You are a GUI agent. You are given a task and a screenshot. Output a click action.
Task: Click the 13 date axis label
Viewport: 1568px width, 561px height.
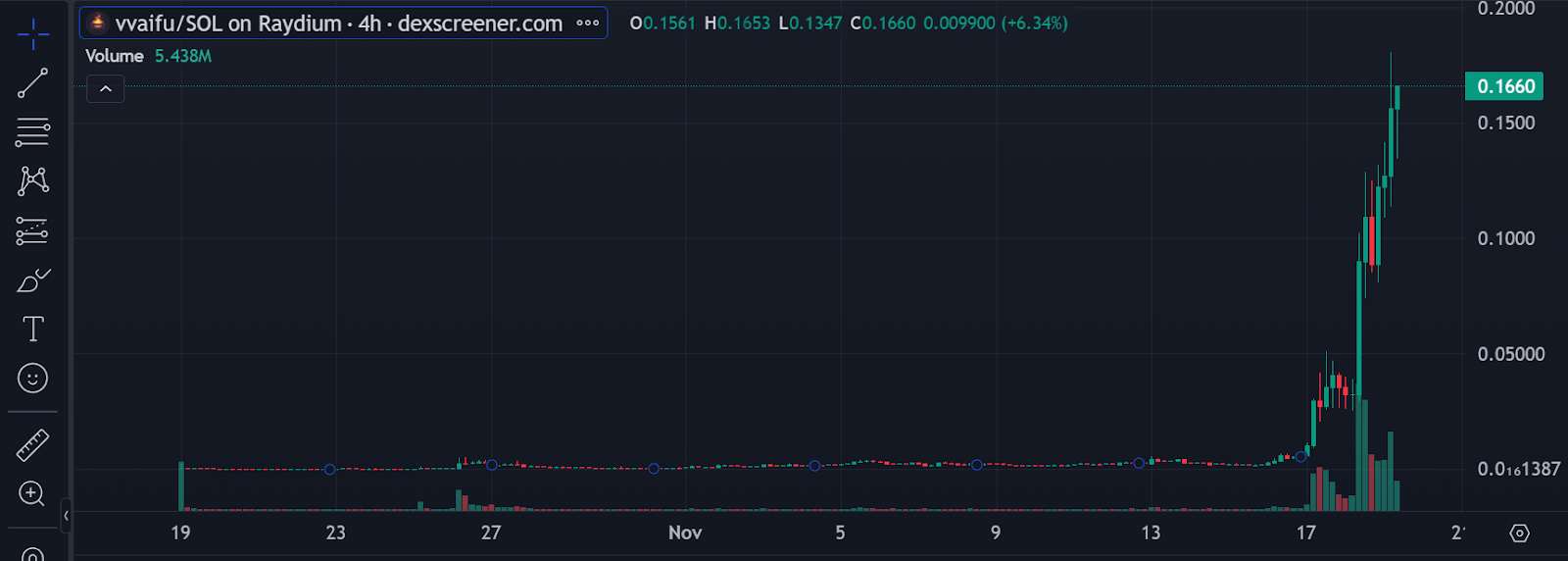[1151, 533]
